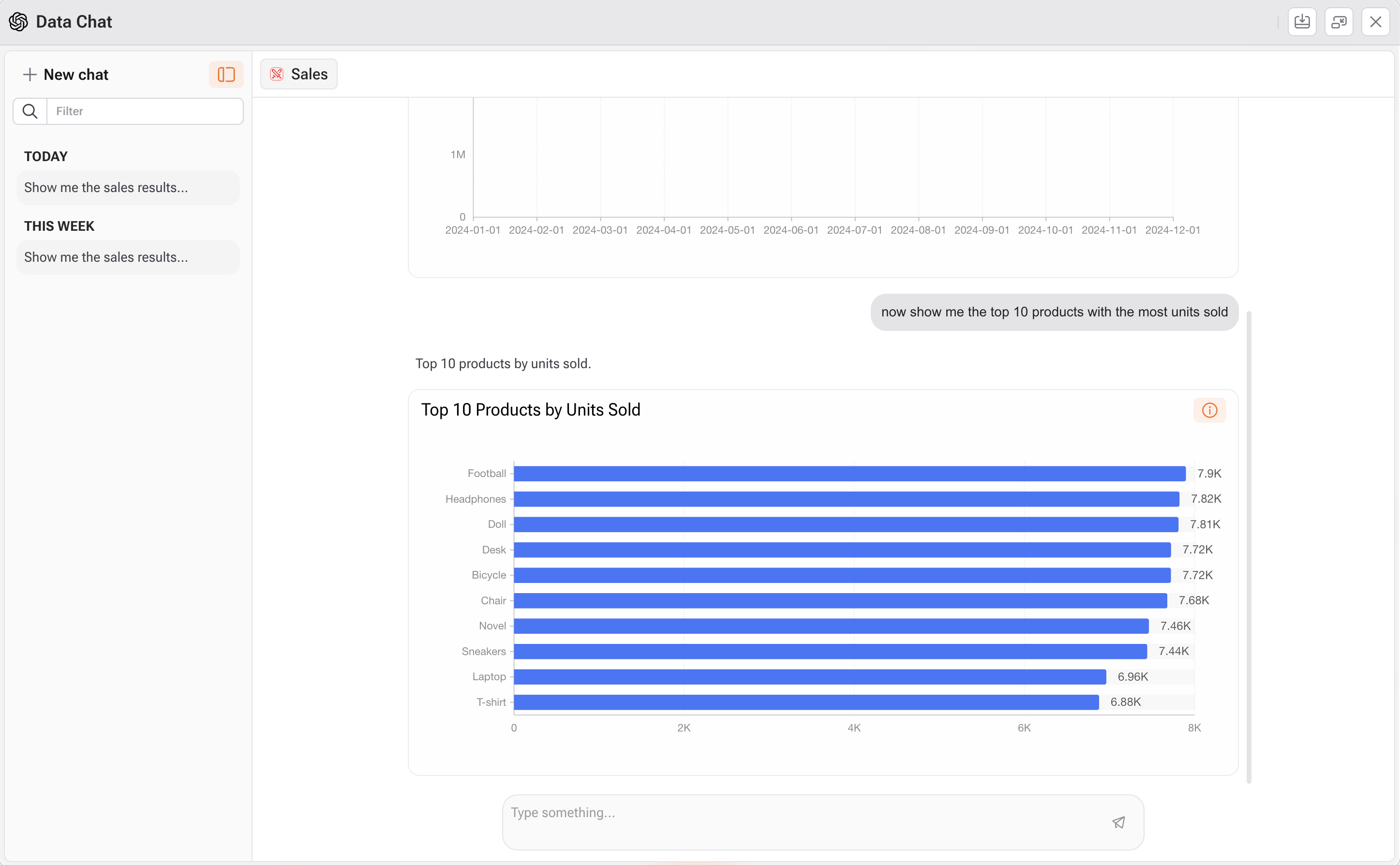This screenshot has width=1400, height=865.
Task: Click the send message paper plane icon
Action: coord(1118,822)
